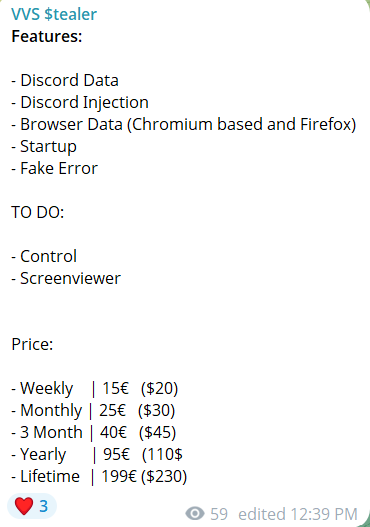Click the Lifetime 199€ price line

tap(99, 477)
